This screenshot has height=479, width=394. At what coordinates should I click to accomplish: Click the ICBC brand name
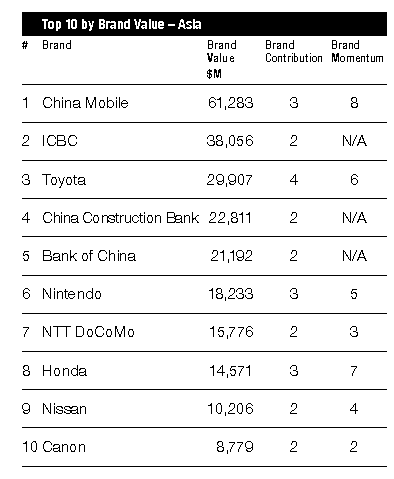(x=60, y=141)
